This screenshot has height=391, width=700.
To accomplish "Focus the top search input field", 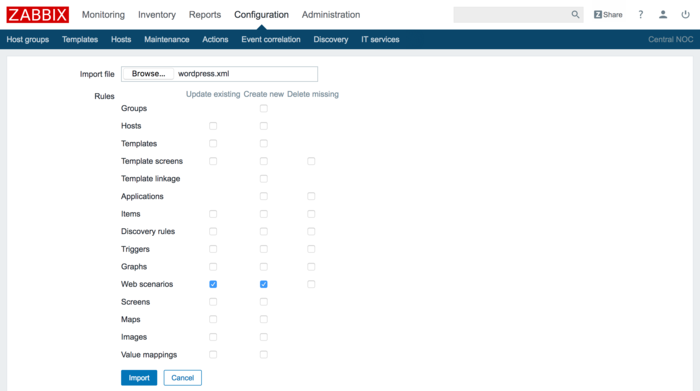I will click(x=512, y=15).
